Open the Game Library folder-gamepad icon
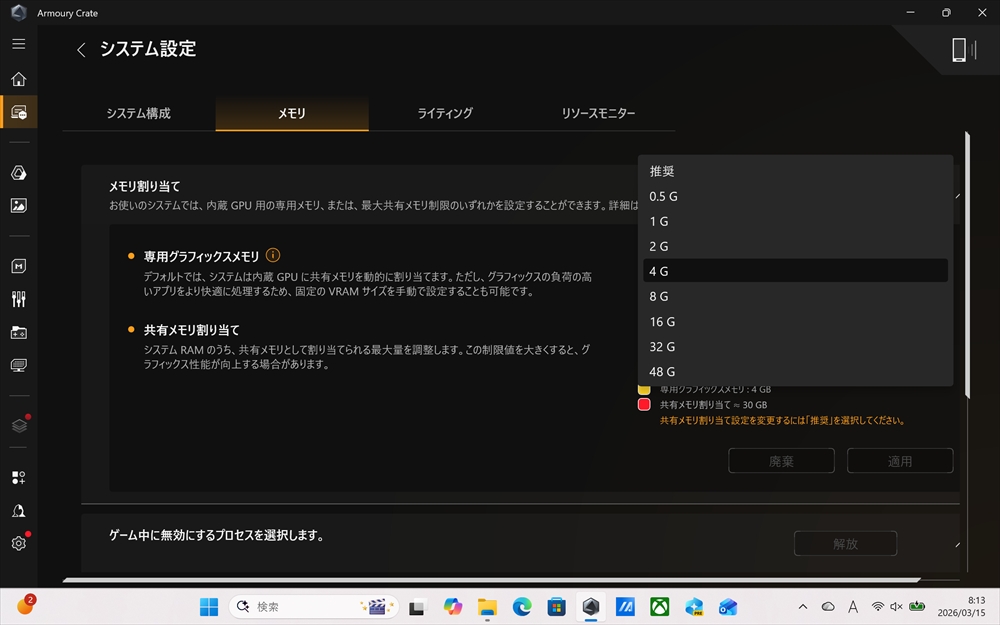This screenshot has height=625, width=1000. pyautogui.click(x=18, y=332)
